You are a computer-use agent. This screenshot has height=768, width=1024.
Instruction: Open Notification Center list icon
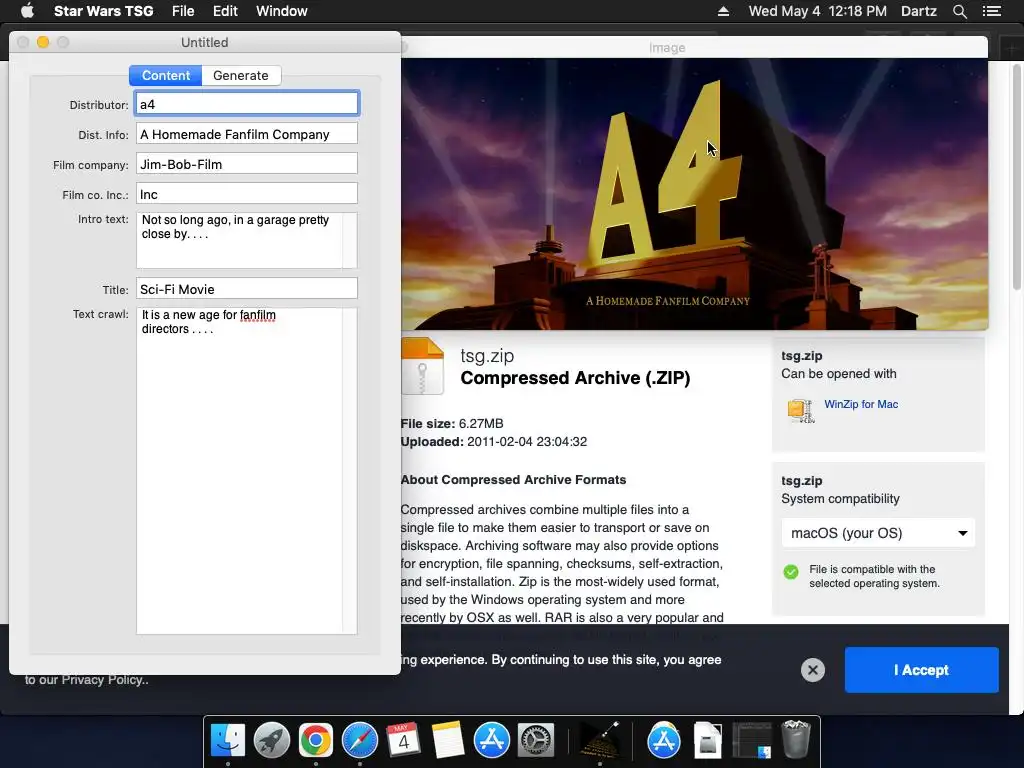click(992, 11)
